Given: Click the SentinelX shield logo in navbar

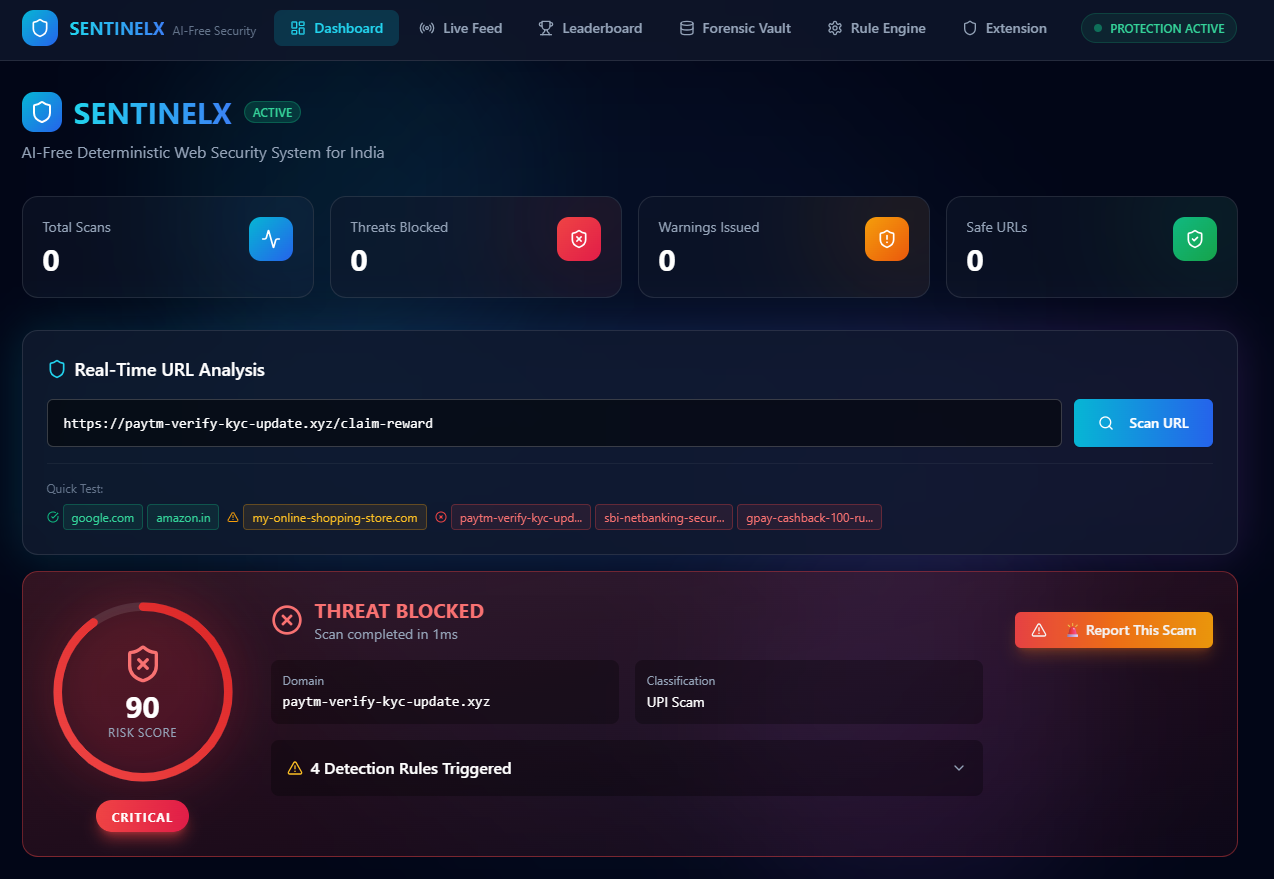Looking at the screenshot, I should tap(40, 28).
